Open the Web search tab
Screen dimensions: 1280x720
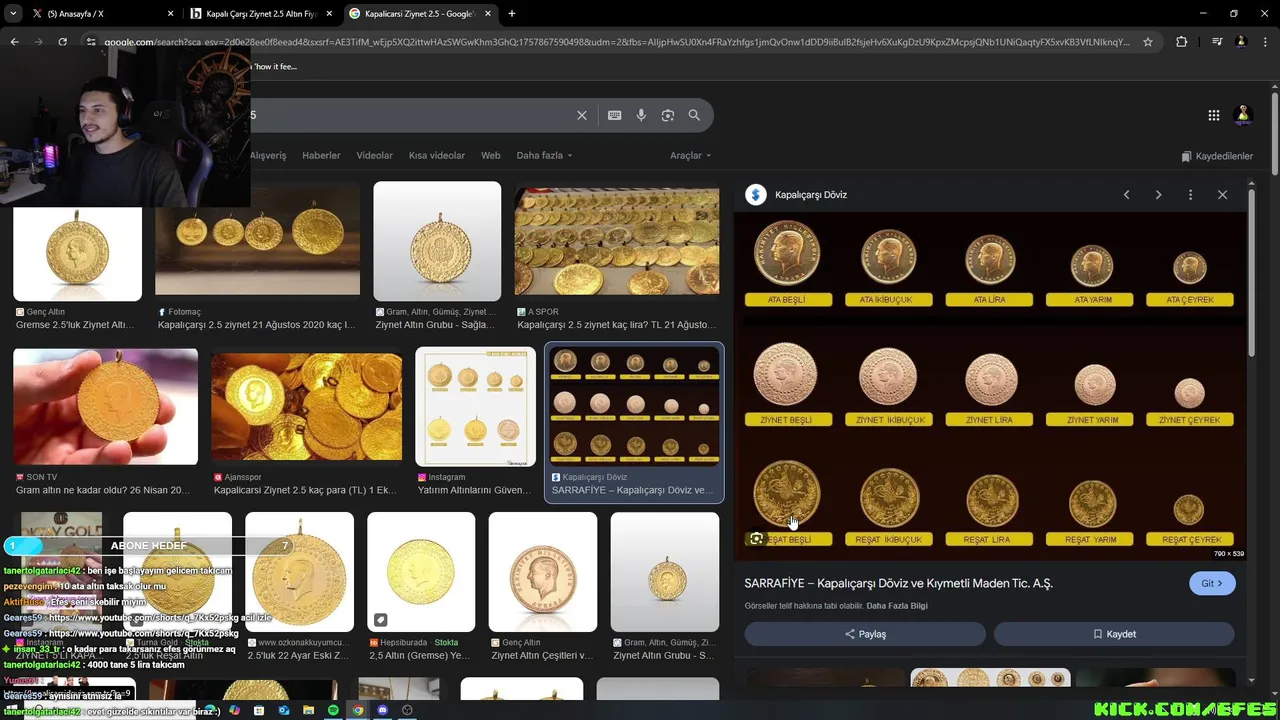[491, 156]
